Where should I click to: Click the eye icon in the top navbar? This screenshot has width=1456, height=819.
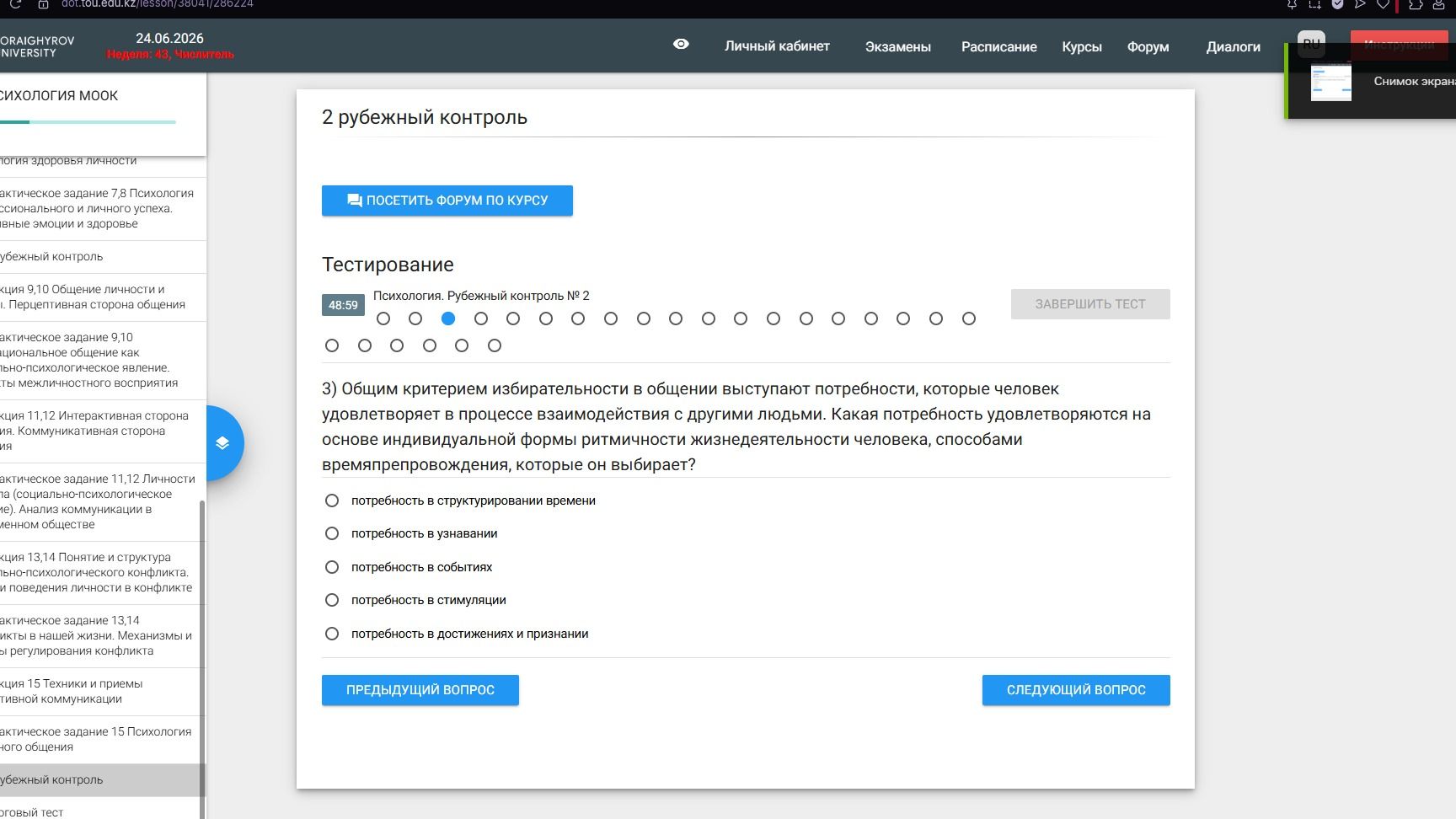[681, 45]
